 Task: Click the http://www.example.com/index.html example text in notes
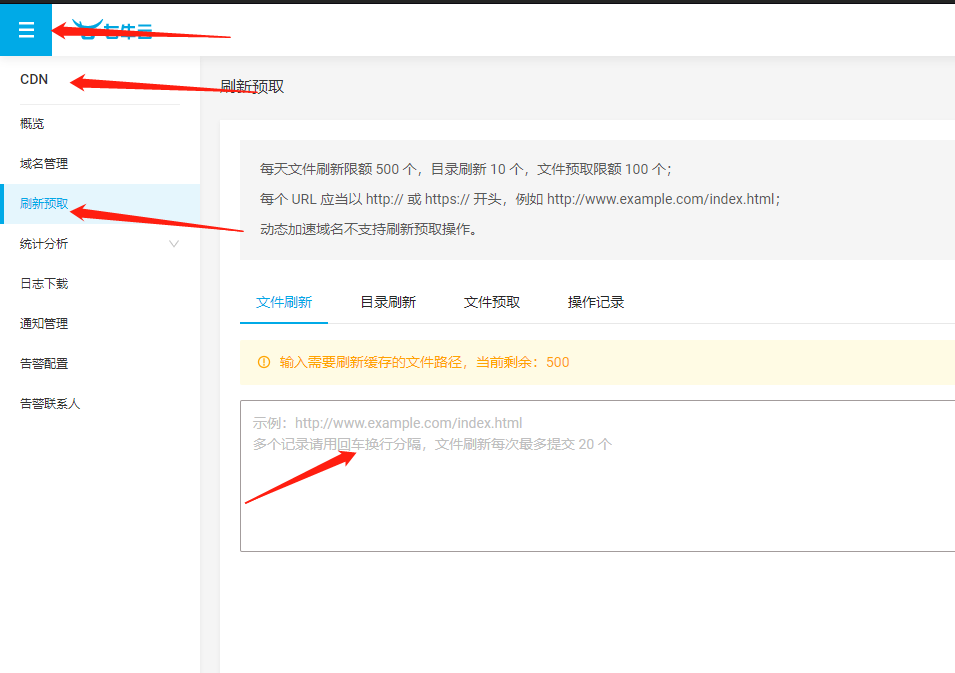click(x=661, y=199)
